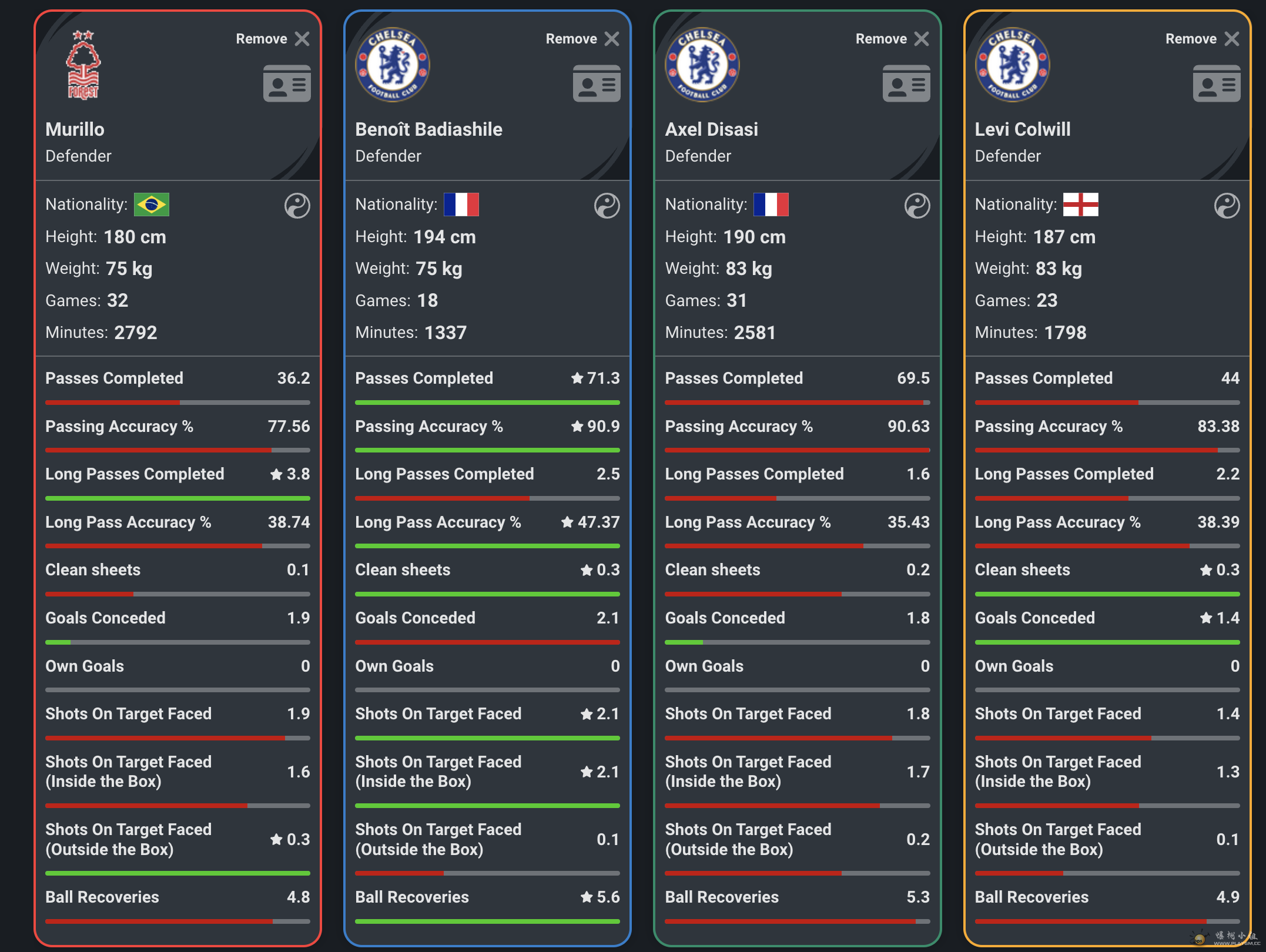This screenshot has width=1266, height=952.
Task: Open Levi Colwill's profile card icon
Action: 1216,84
